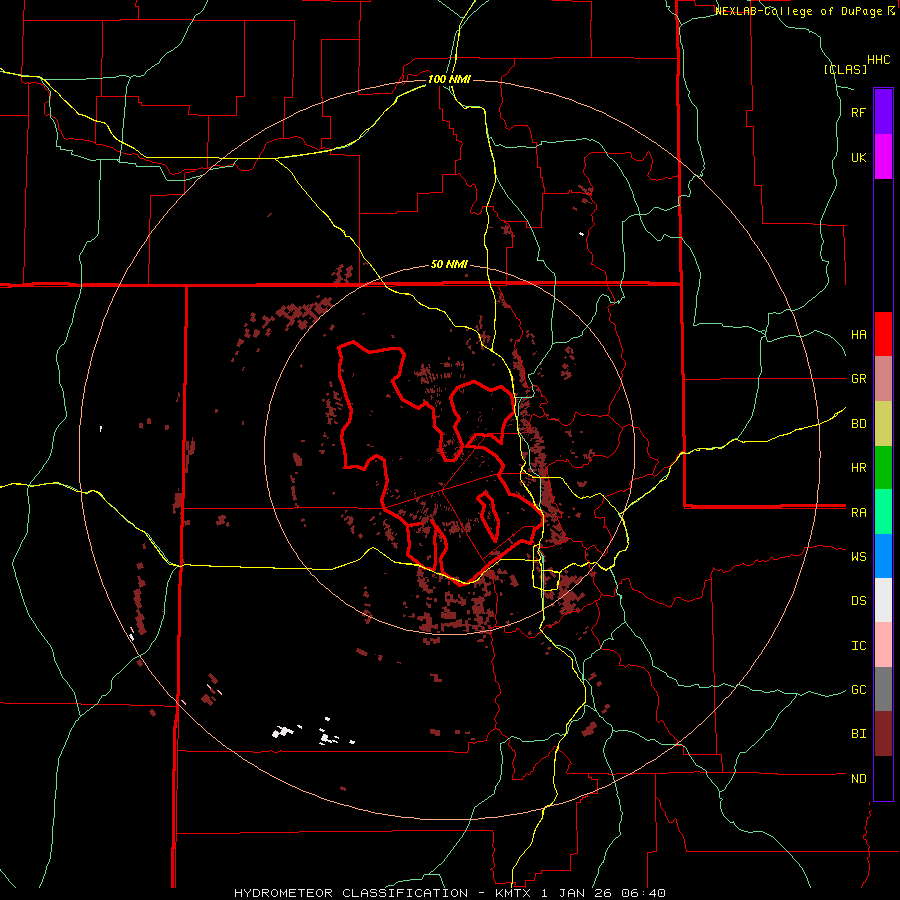The image size is (900, 900).
Task: Click the "50 NMI" range ring label
Action: (x=449, y=265)
